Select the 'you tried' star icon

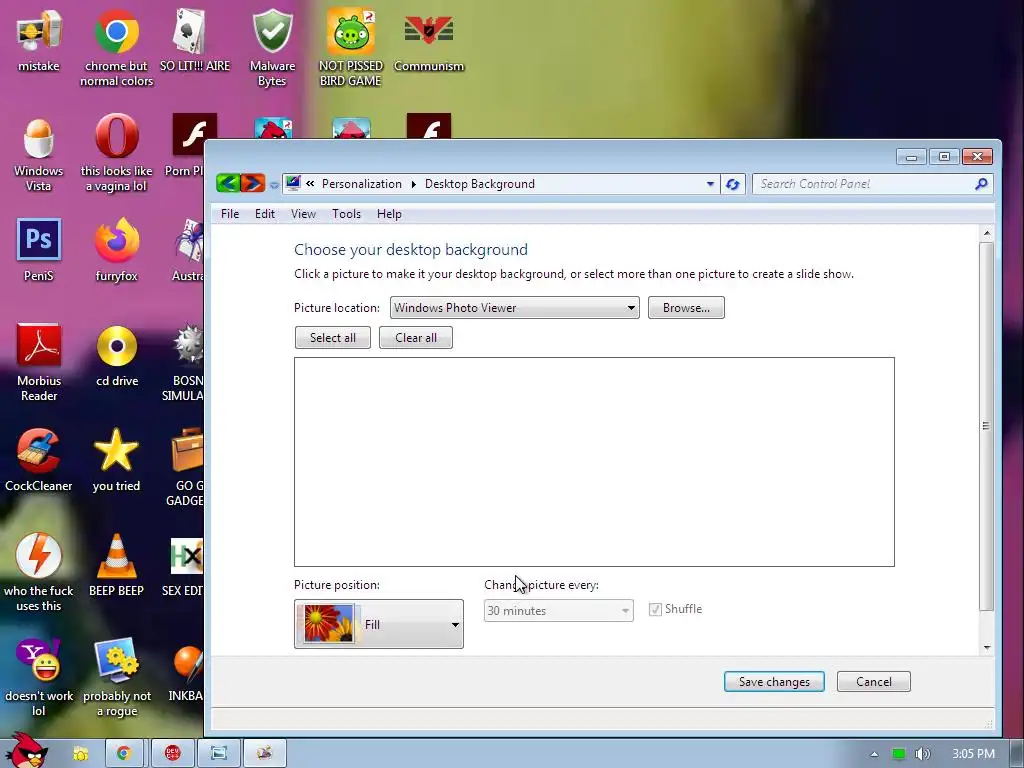[x=116, y=460]
